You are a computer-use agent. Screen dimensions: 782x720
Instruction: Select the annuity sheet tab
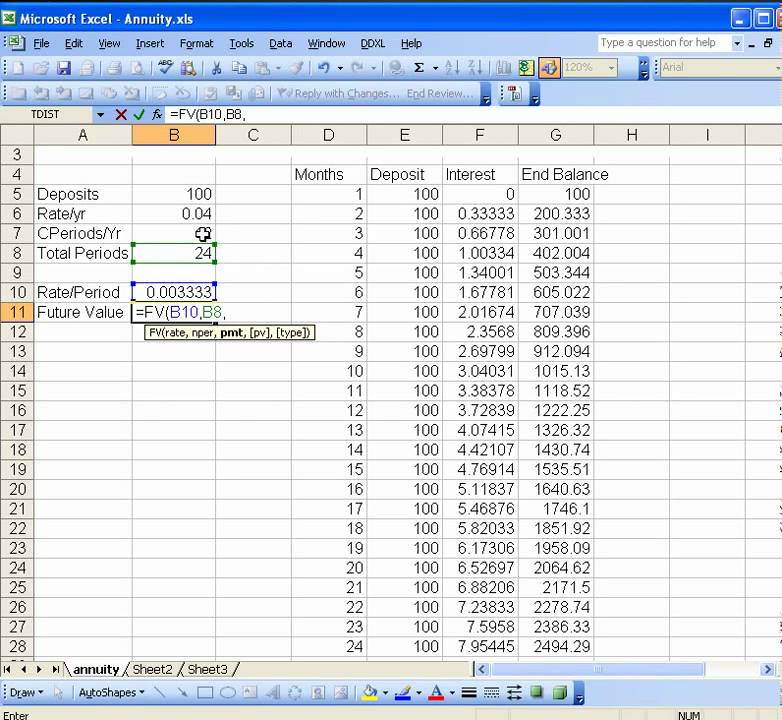[x=96, y=669]
